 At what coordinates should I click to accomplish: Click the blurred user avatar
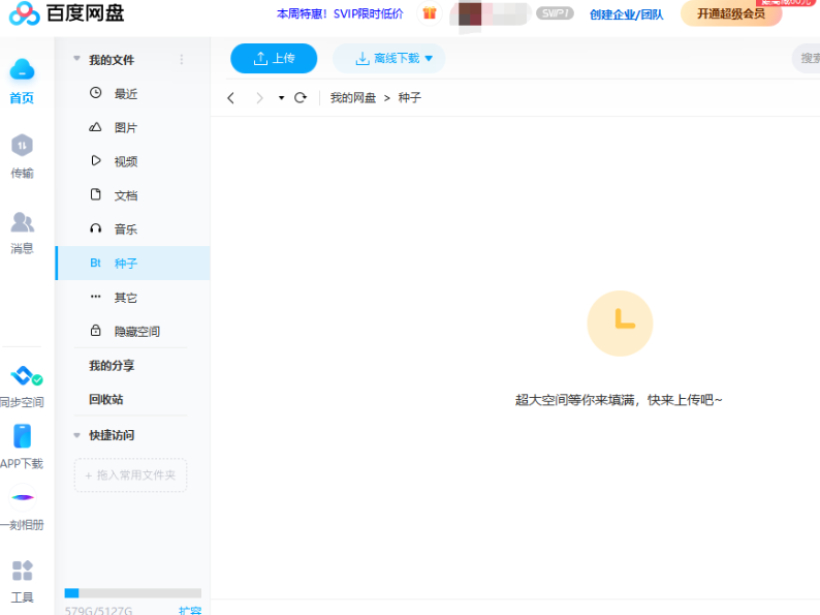click(x=470, y=14)
